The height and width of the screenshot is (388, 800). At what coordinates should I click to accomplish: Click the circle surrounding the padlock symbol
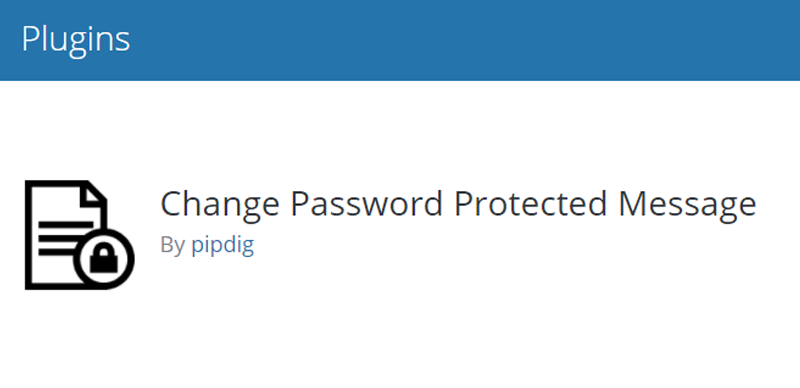[x=104, y=259]
